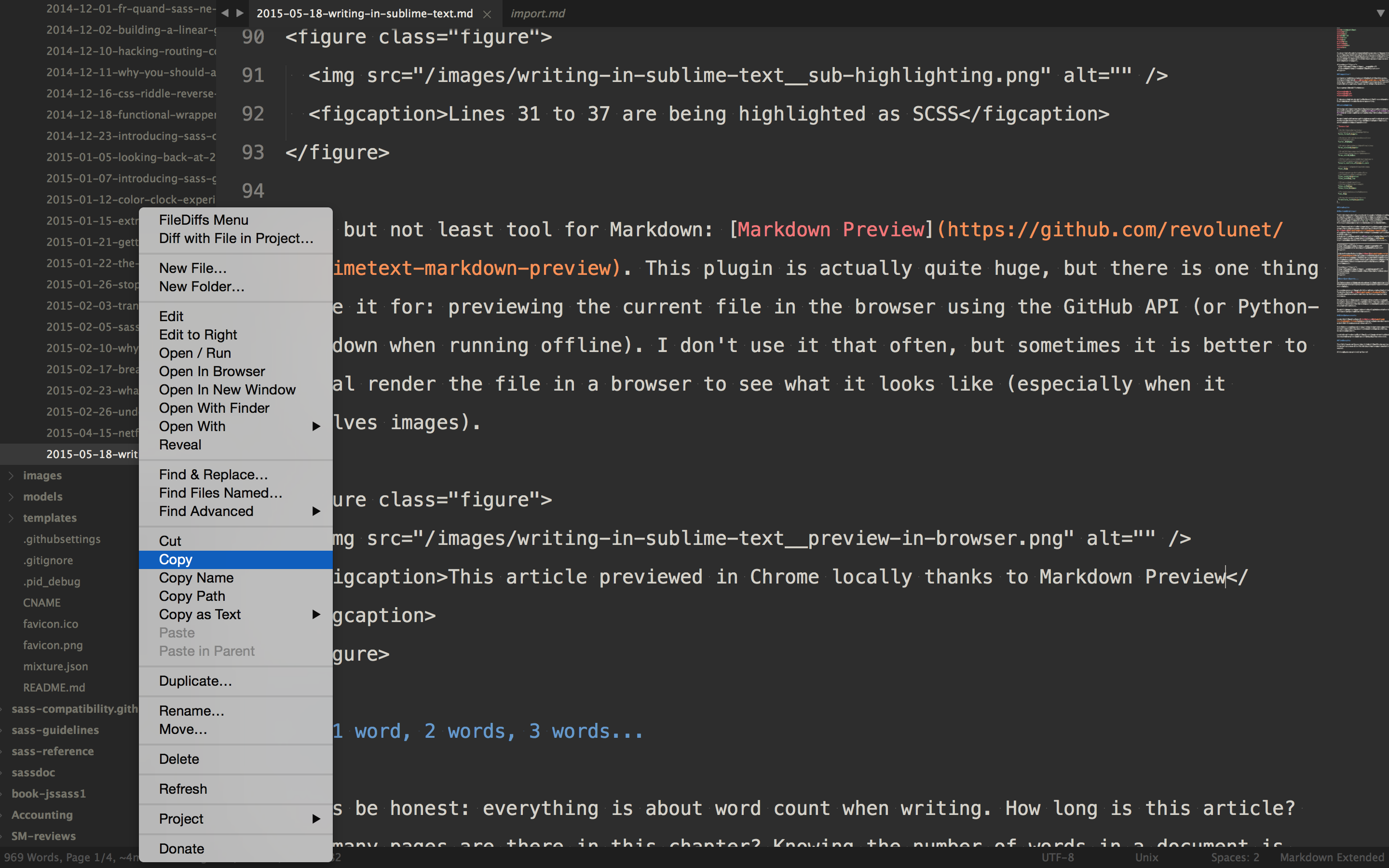Click Markdown Extended syntax in status bar

click(x=1332, y=857)
